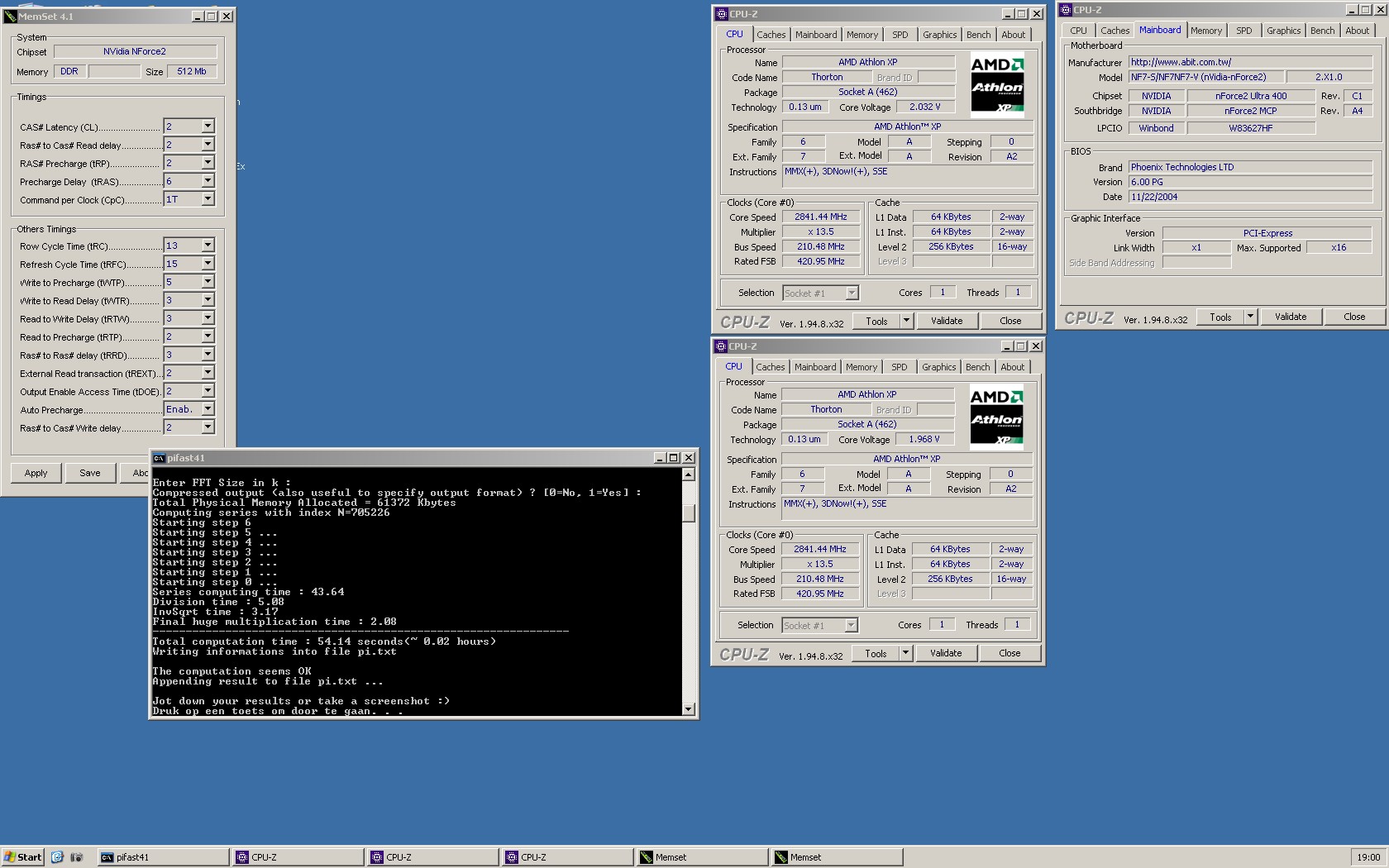Activate the first CPU-Z taskbar button

(x=298, y=857)
